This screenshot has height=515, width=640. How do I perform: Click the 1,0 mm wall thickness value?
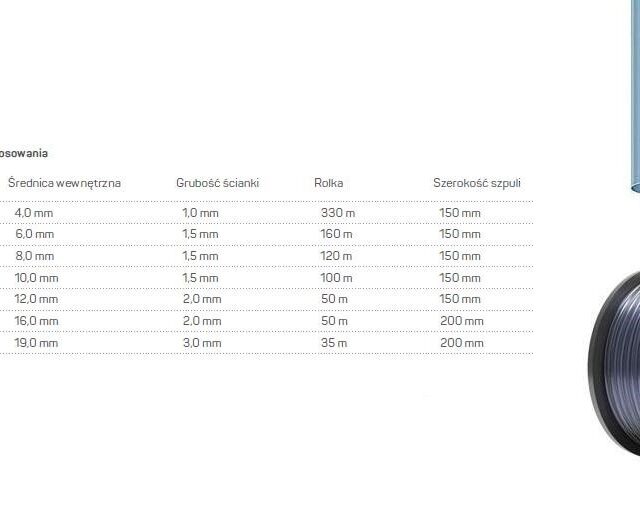click(x=200, y=213)
